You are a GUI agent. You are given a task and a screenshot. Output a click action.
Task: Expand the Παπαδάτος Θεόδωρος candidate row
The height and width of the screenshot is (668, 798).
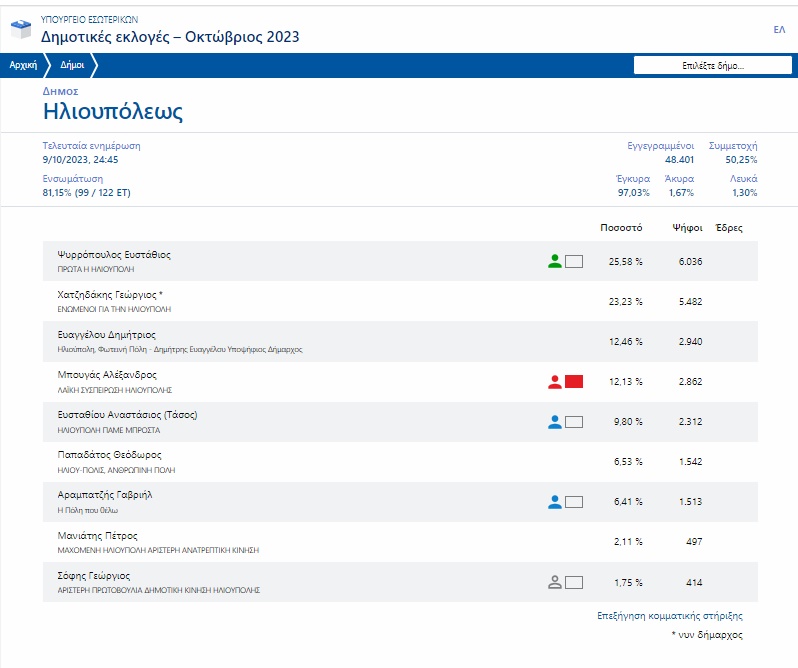pyautogui.click(x=400, y=461)
